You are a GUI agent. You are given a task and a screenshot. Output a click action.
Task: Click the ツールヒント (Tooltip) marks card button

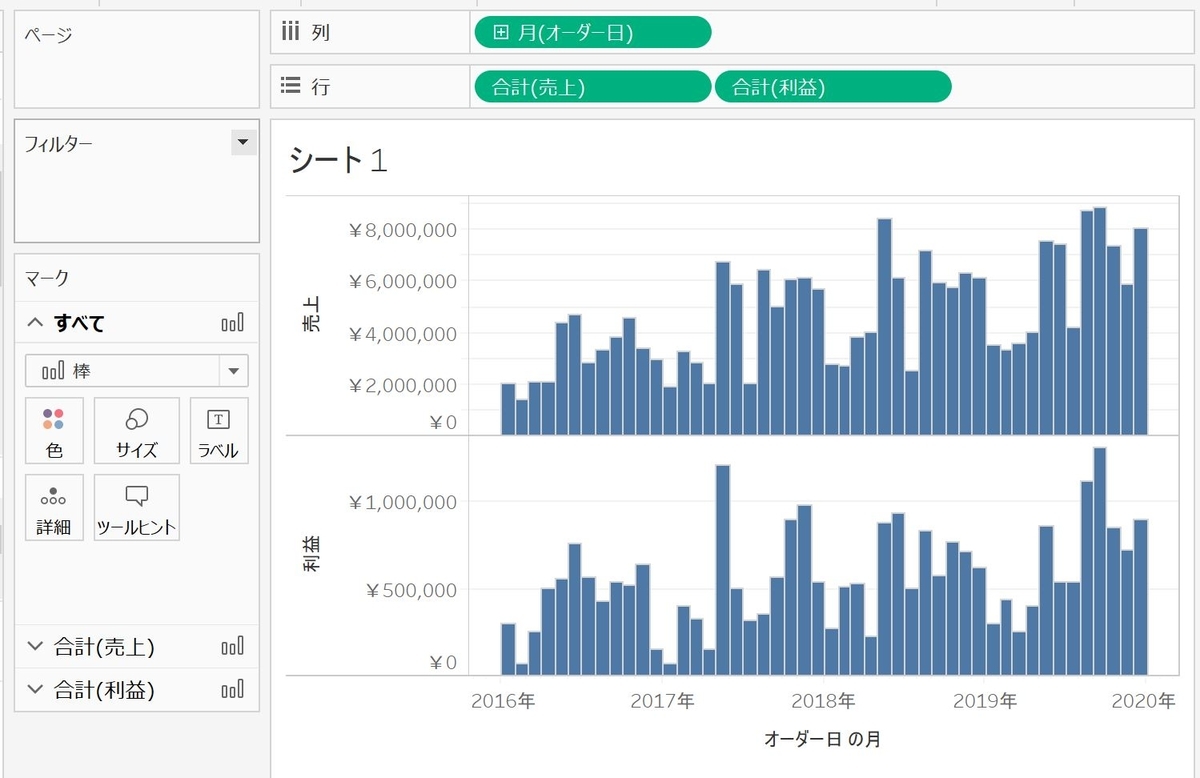point(137,508)
